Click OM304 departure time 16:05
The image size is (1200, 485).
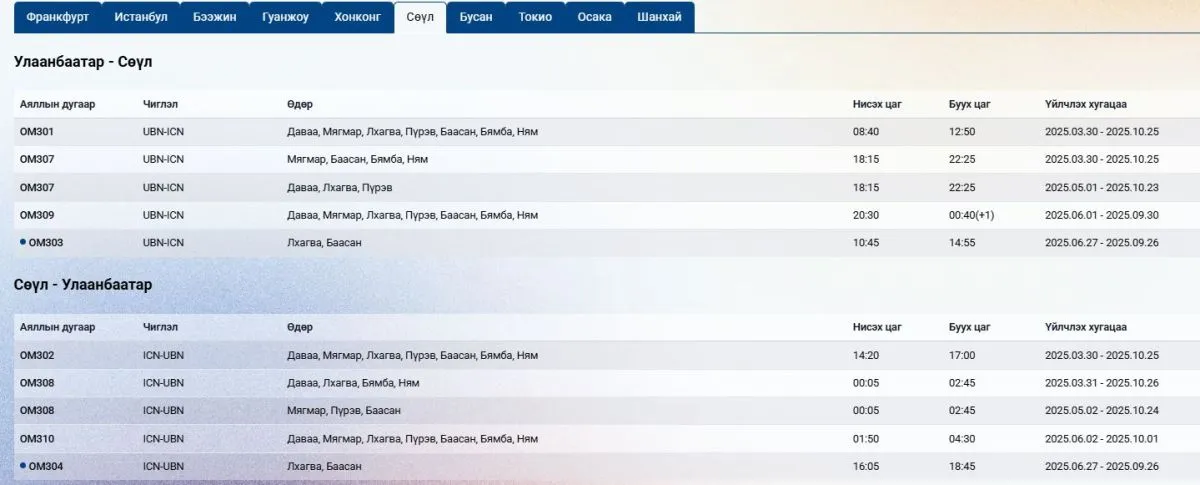click(x=866, y=467)
